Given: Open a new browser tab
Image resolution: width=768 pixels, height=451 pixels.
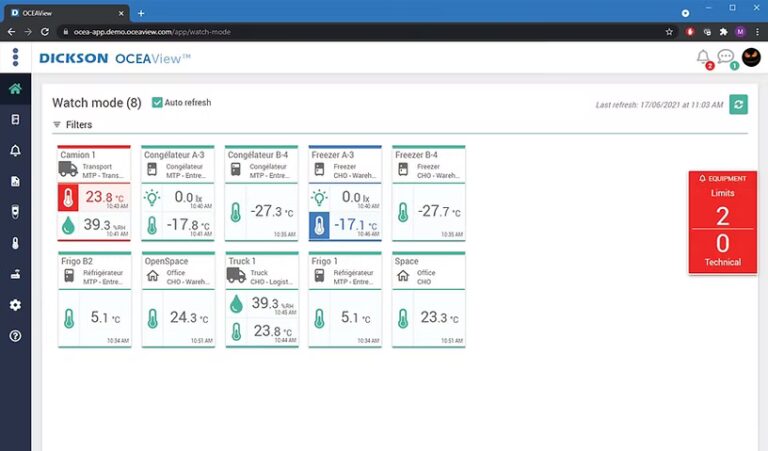Looking at the screenshot, I should coord(141,12).
